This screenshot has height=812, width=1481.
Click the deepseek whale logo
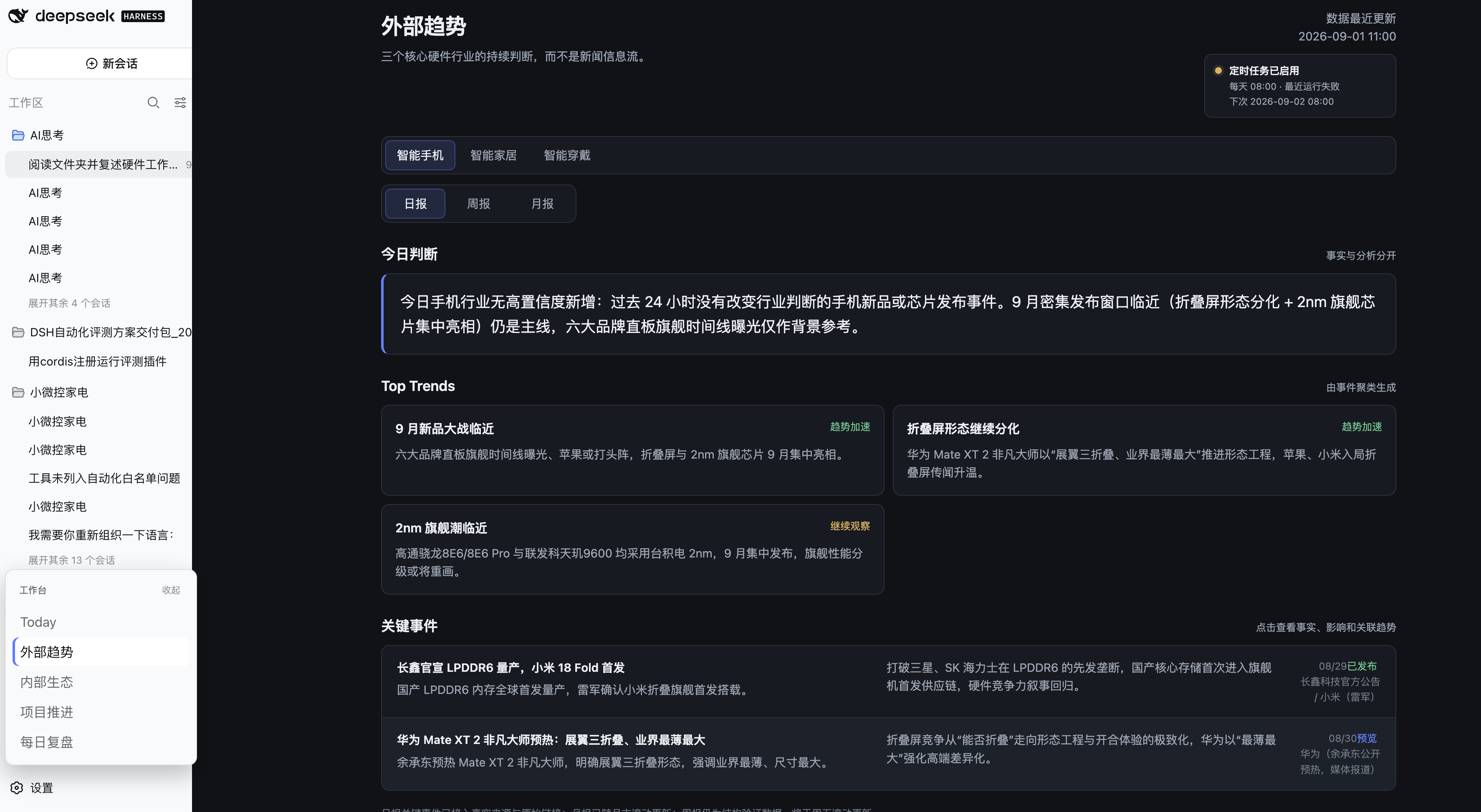coord(18,15)
